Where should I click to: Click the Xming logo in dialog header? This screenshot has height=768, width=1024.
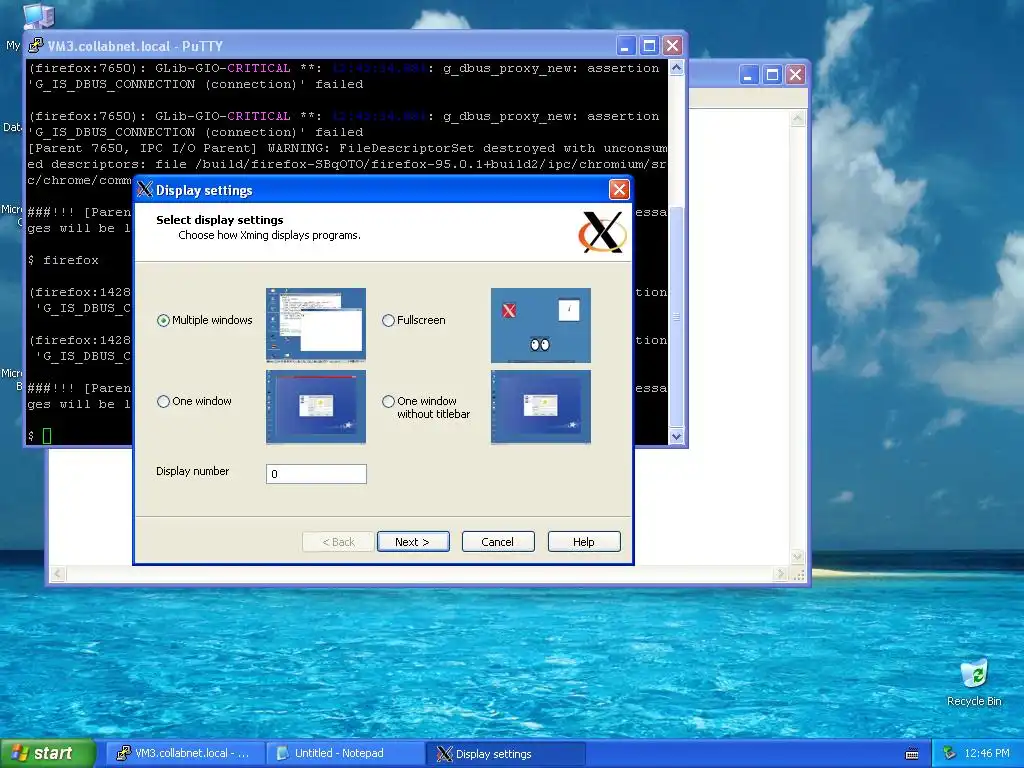[x=602, y=232]
